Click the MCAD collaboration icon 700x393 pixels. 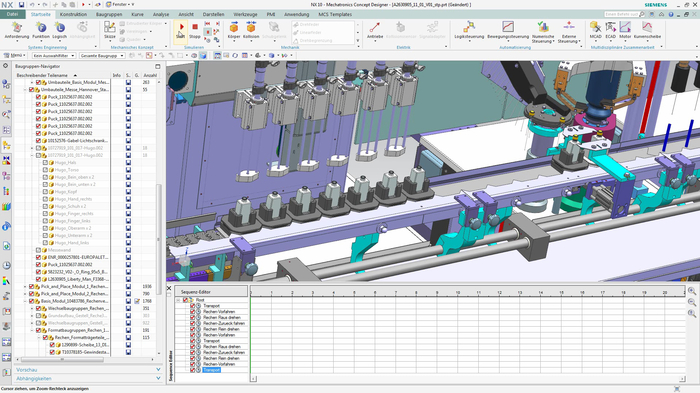[595, 30]
